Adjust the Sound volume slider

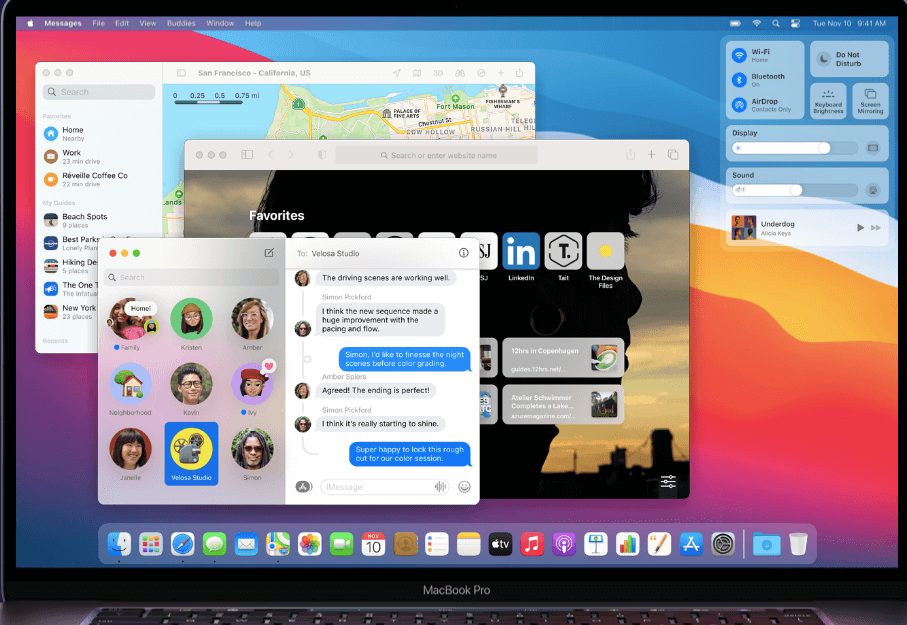pos(795,190)
